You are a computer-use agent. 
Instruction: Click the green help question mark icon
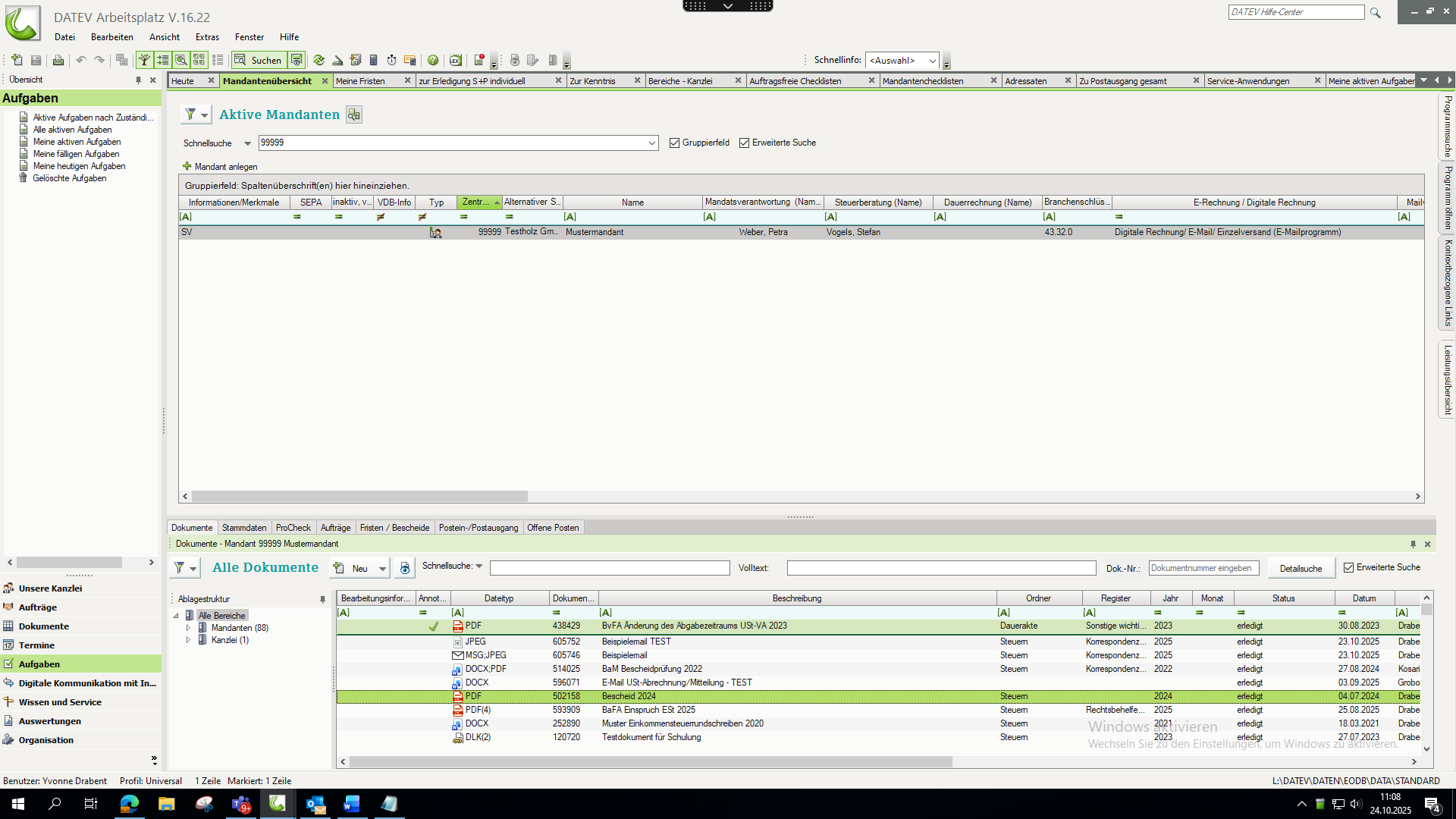coord(433,60)
